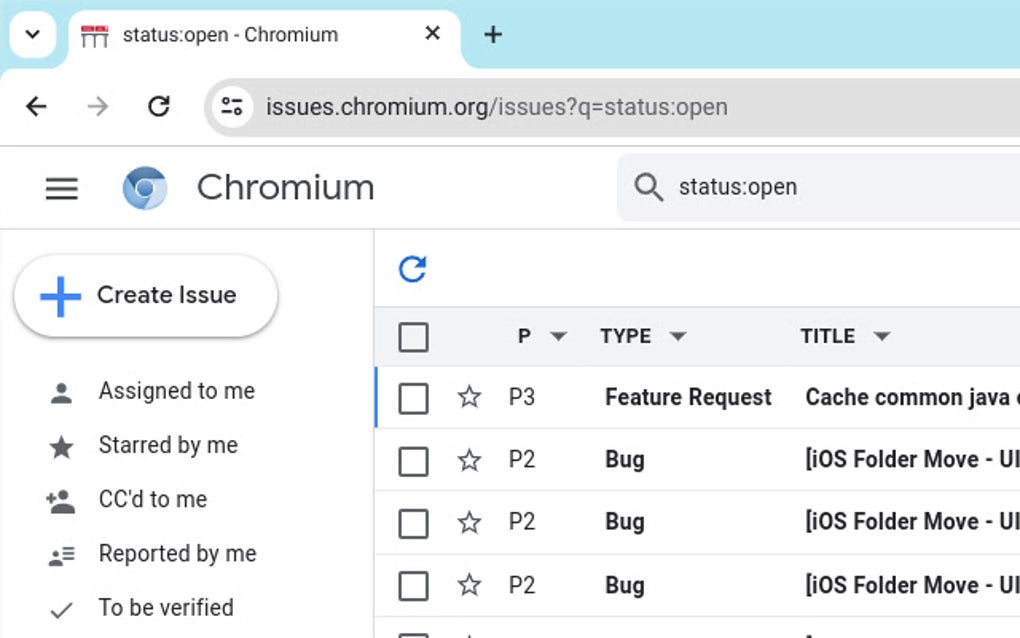
Task: Click the browser reload button
Action: point(158,106)
